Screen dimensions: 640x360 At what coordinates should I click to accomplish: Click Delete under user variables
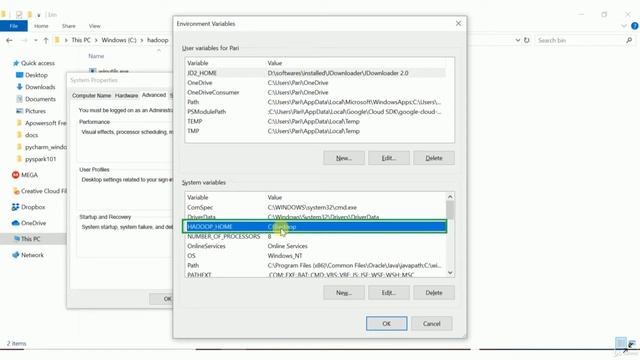point(433,158)
